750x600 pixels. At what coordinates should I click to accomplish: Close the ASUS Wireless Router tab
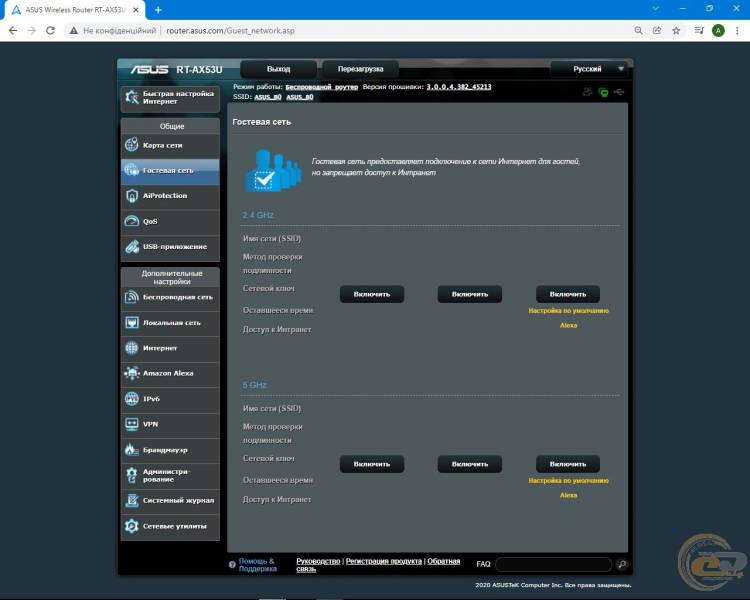click(x=136, y=10)
